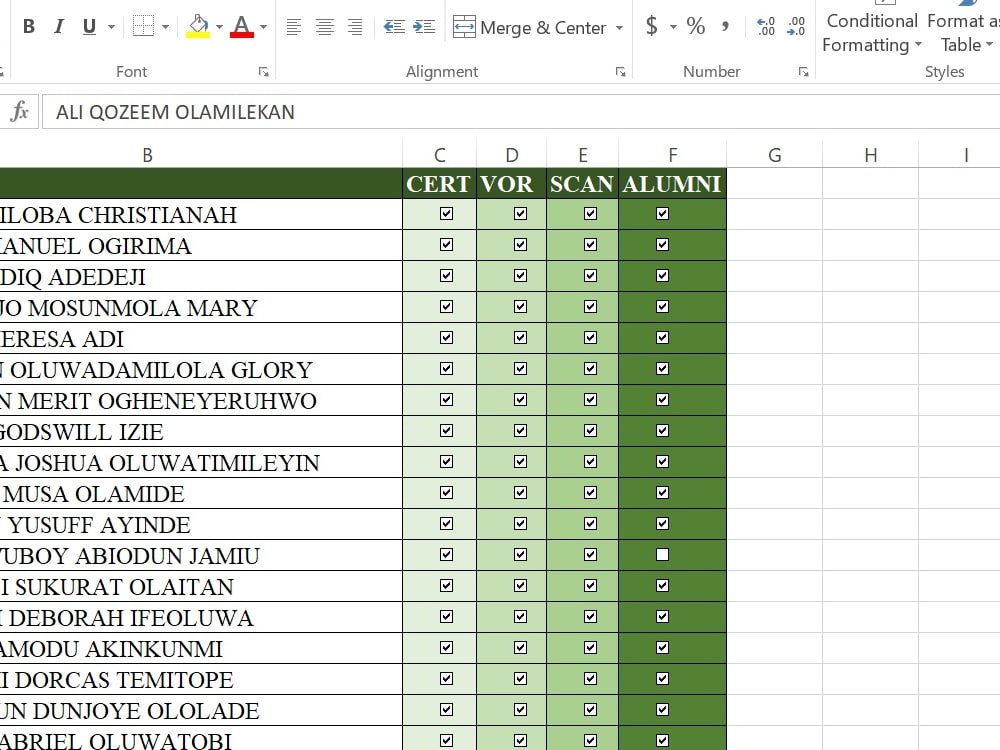Select the VOR header cell
This screenshot has width=1000, height=750.
pos(511,184)
